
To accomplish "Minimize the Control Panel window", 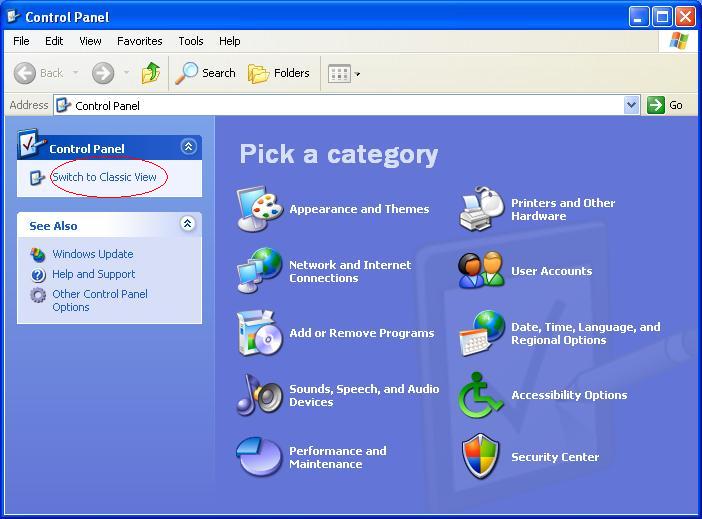I will [x=639, y=17].
